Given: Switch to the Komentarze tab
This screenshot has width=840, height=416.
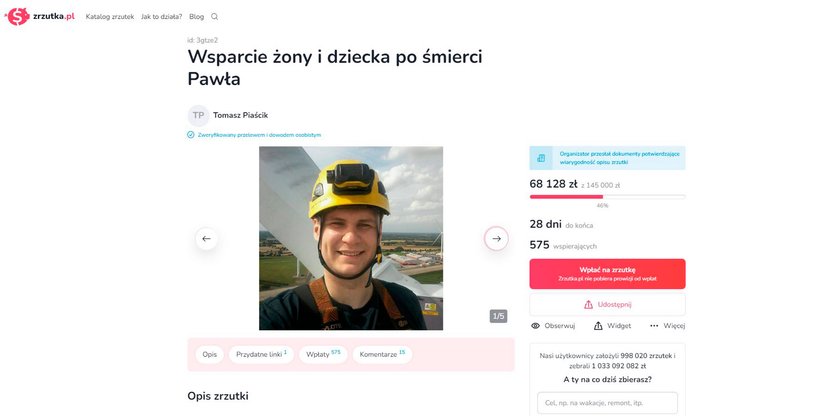Looking at the screenshot, I should [x=382, y=354].
